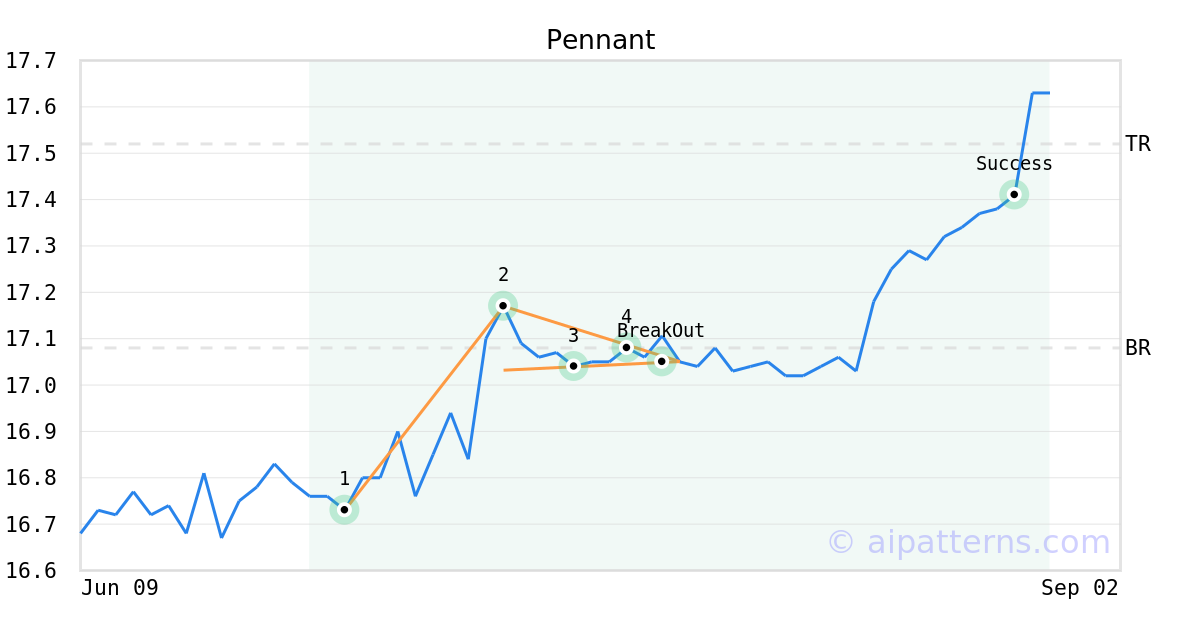Click pattern point marker 2 at the peak
Screen dimensions: 1200x630
click(x=503, y=305)
